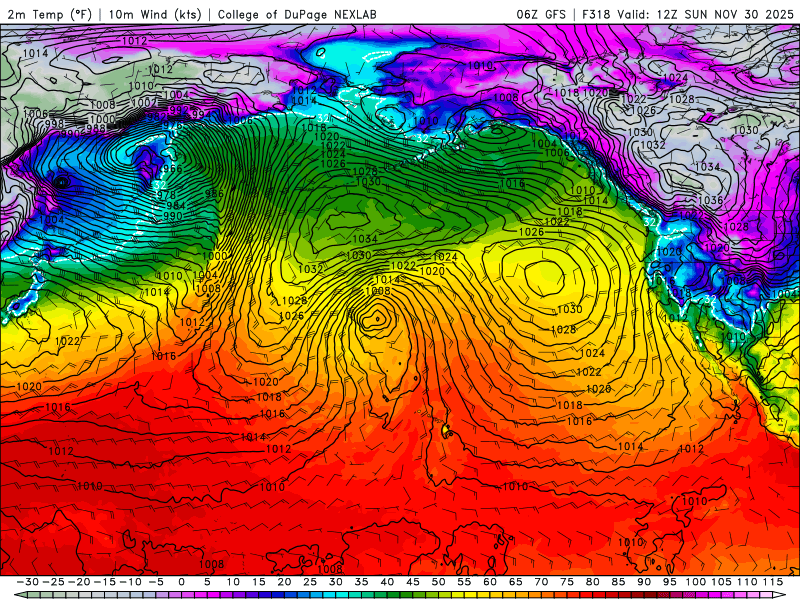Click the 100 value on temperature scale
This screenshot has height=600, width=800.
695,582
